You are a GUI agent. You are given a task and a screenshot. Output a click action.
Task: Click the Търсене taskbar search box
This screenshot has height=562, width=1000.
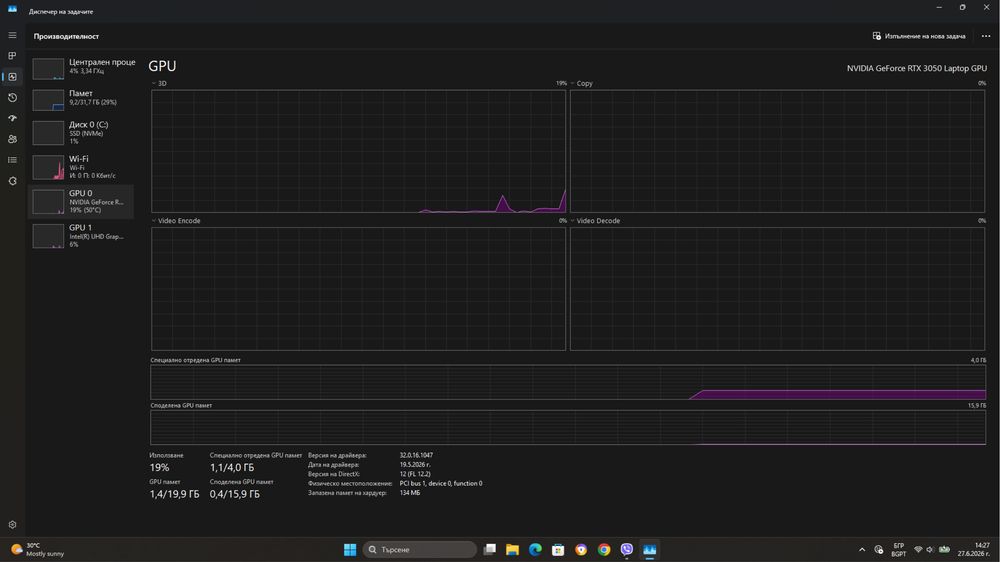tap(420, 549)
